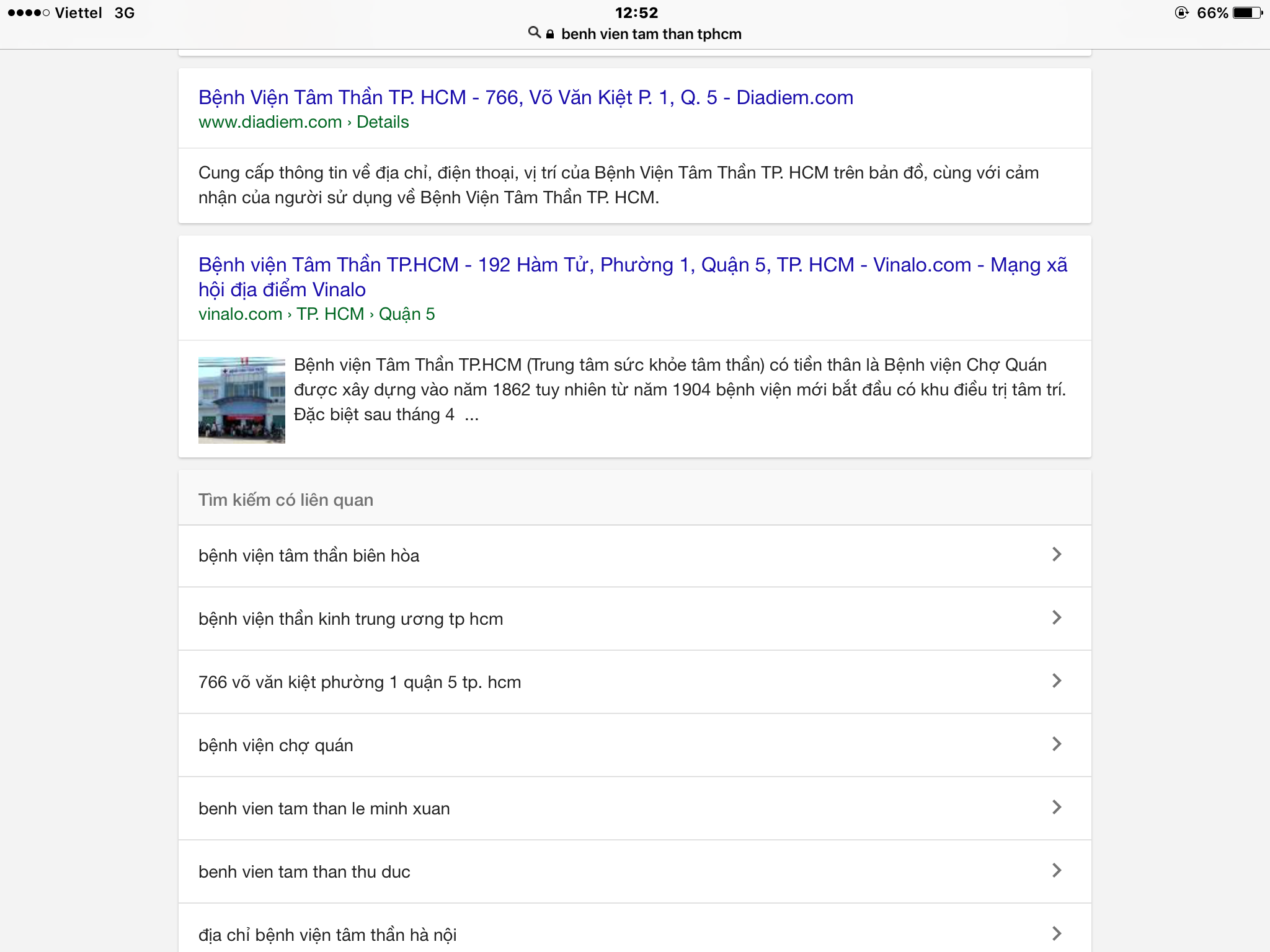
Task: Tap the signal strength dots indicator
Action: (x=29, y=13)
